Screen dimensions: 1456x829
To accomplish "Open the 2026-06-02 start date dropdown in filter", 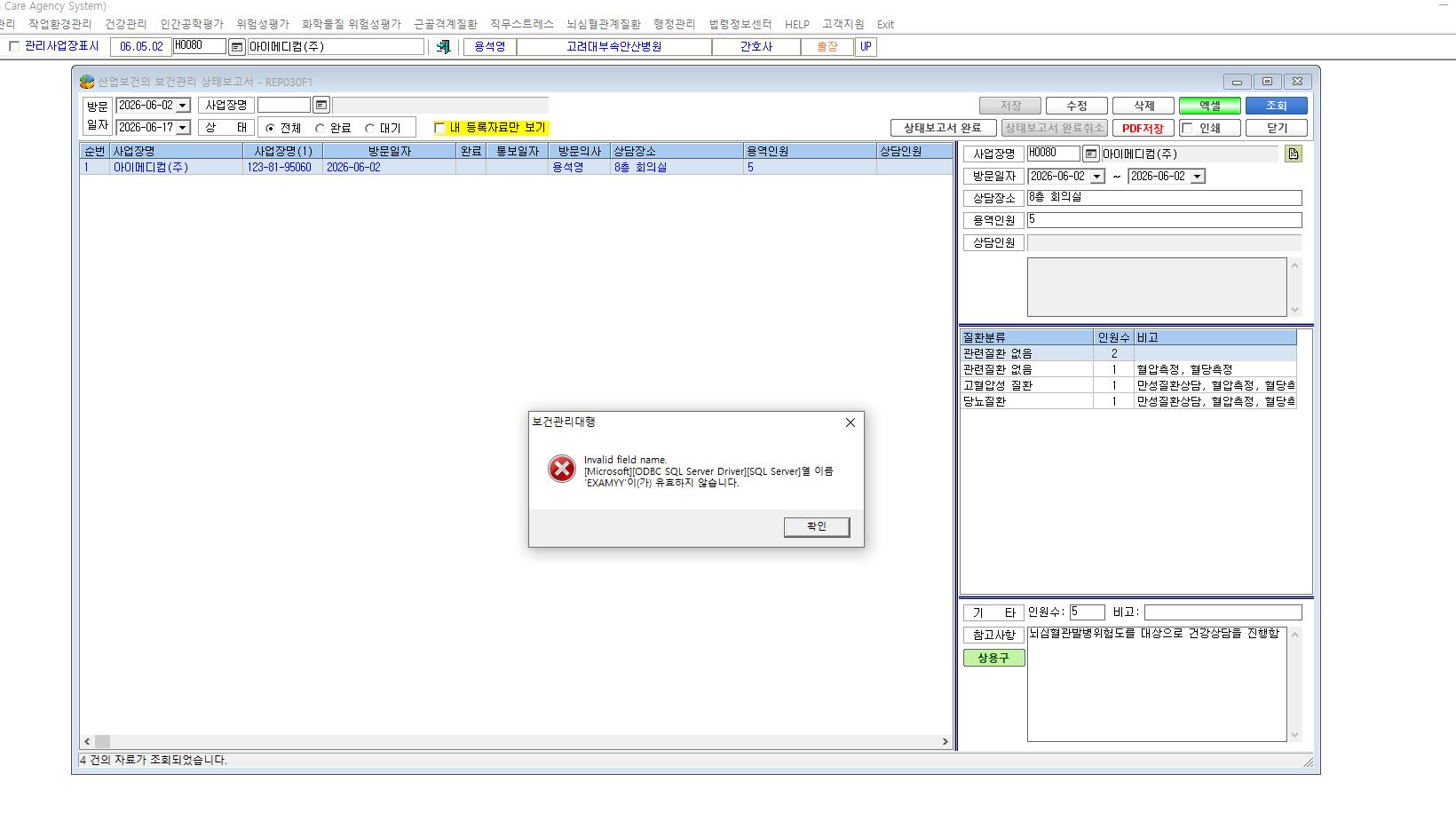I will point(183,106).
